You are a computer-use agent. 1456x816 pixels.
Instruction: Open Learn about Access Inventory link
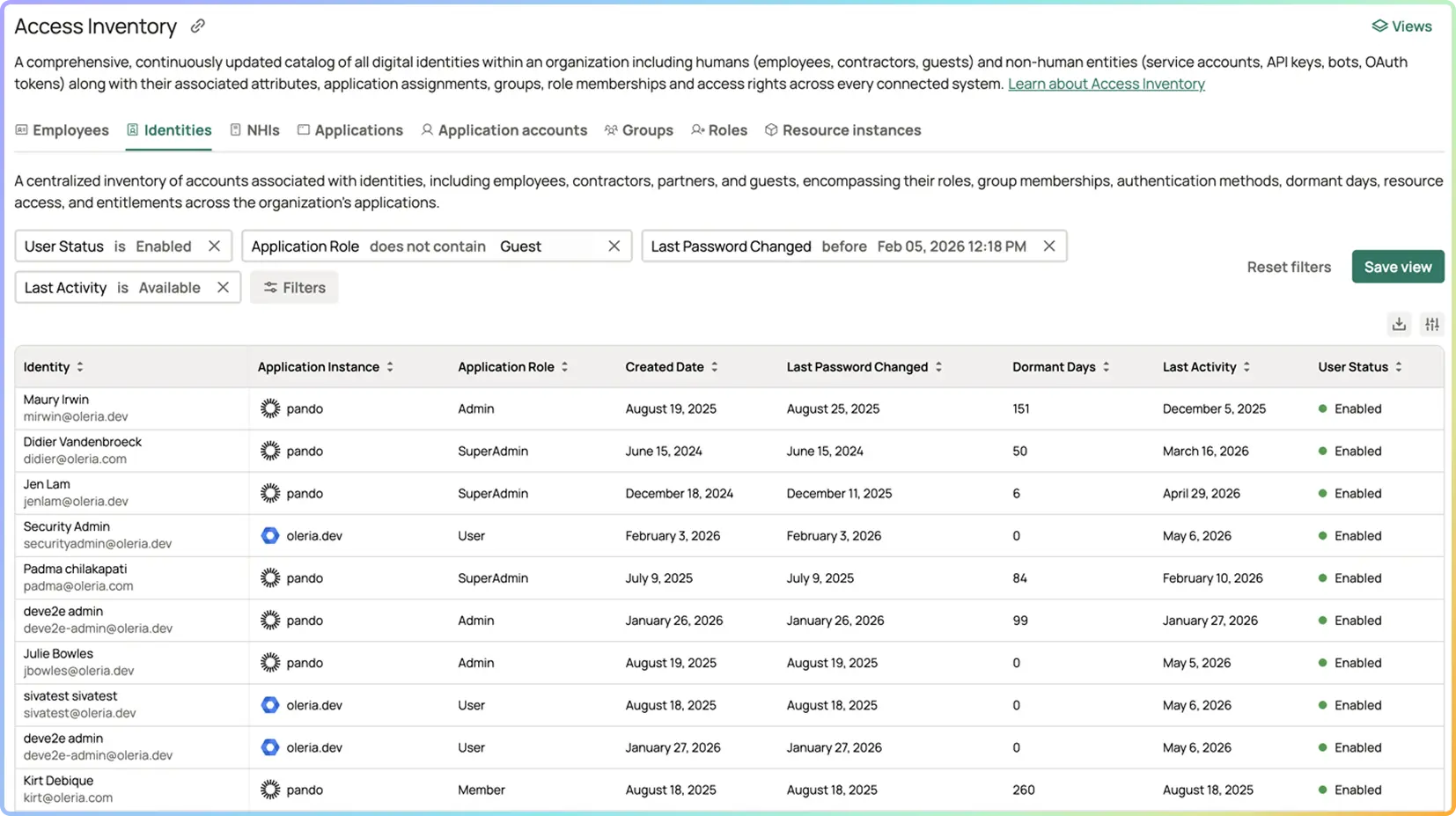pyautogui.click(x=1106, y=84)
